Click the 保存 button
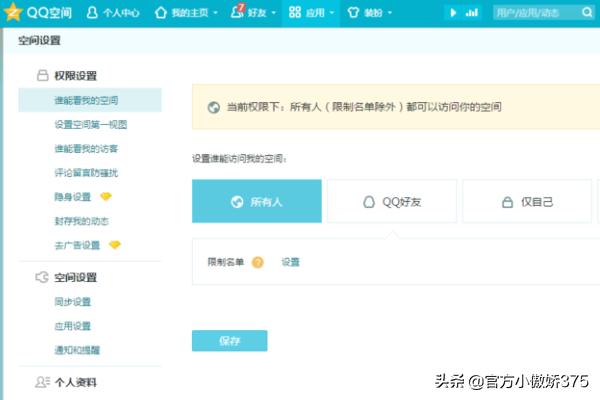The height and width of the screenshot is (400, 600). pos(229,341)
